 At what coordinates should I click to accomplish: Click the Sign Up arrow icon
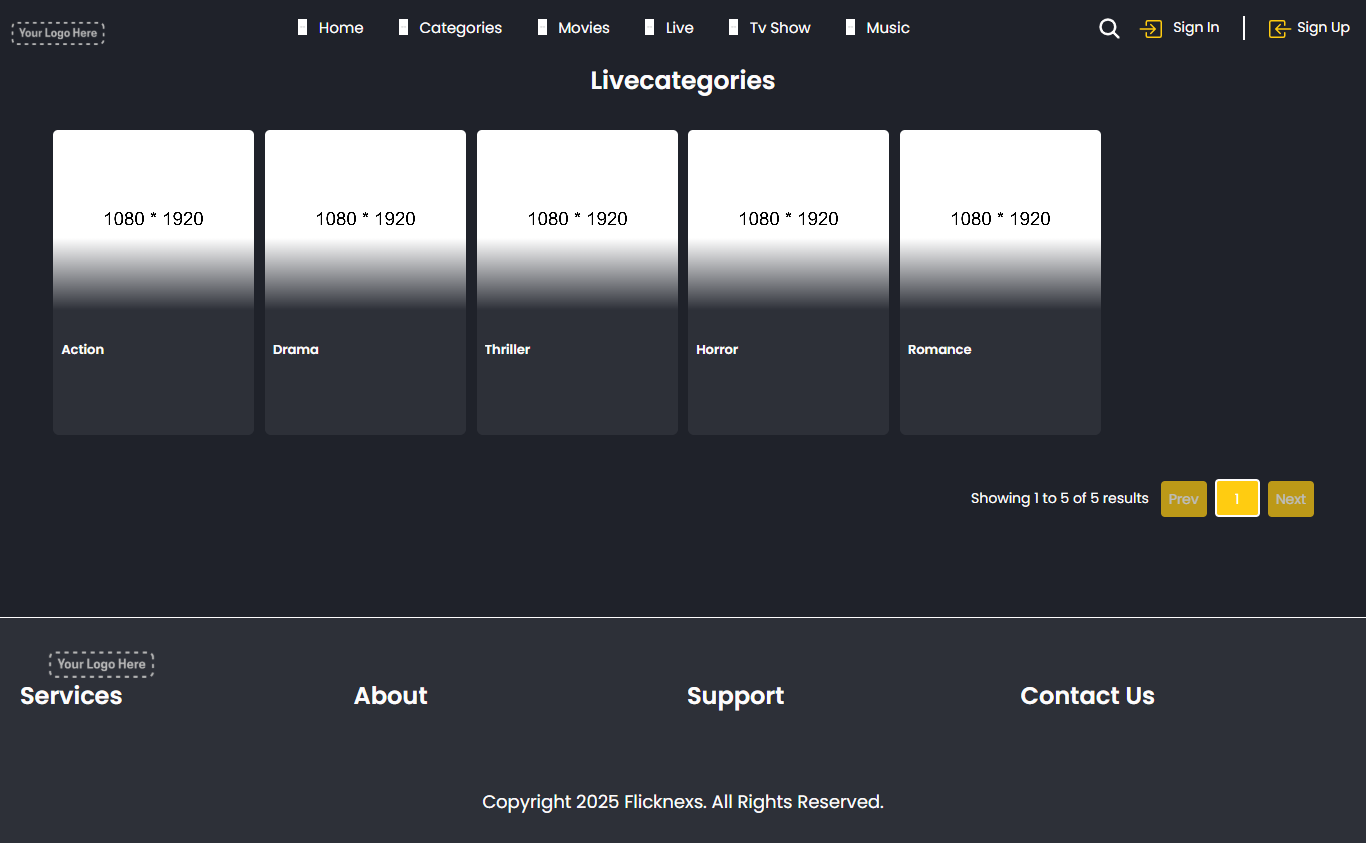coord(1279,29)
